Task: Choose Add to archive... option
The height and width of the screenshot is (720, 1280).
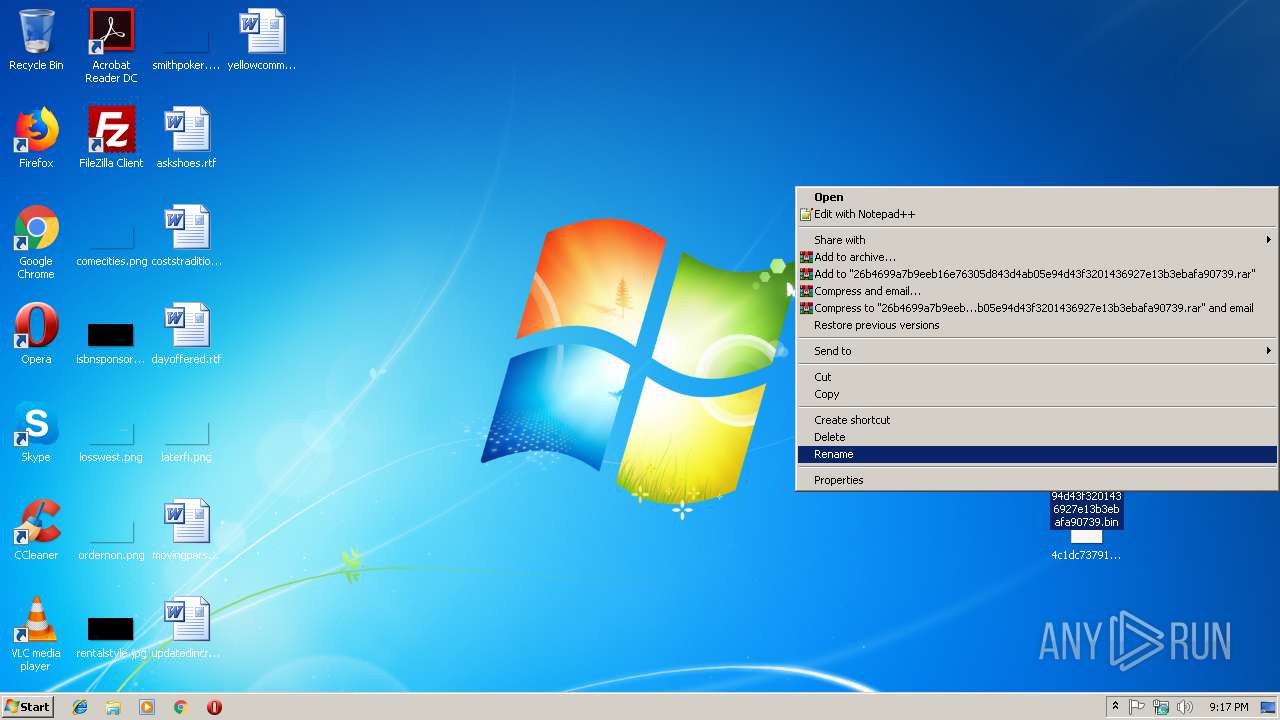Action: 1037,257
